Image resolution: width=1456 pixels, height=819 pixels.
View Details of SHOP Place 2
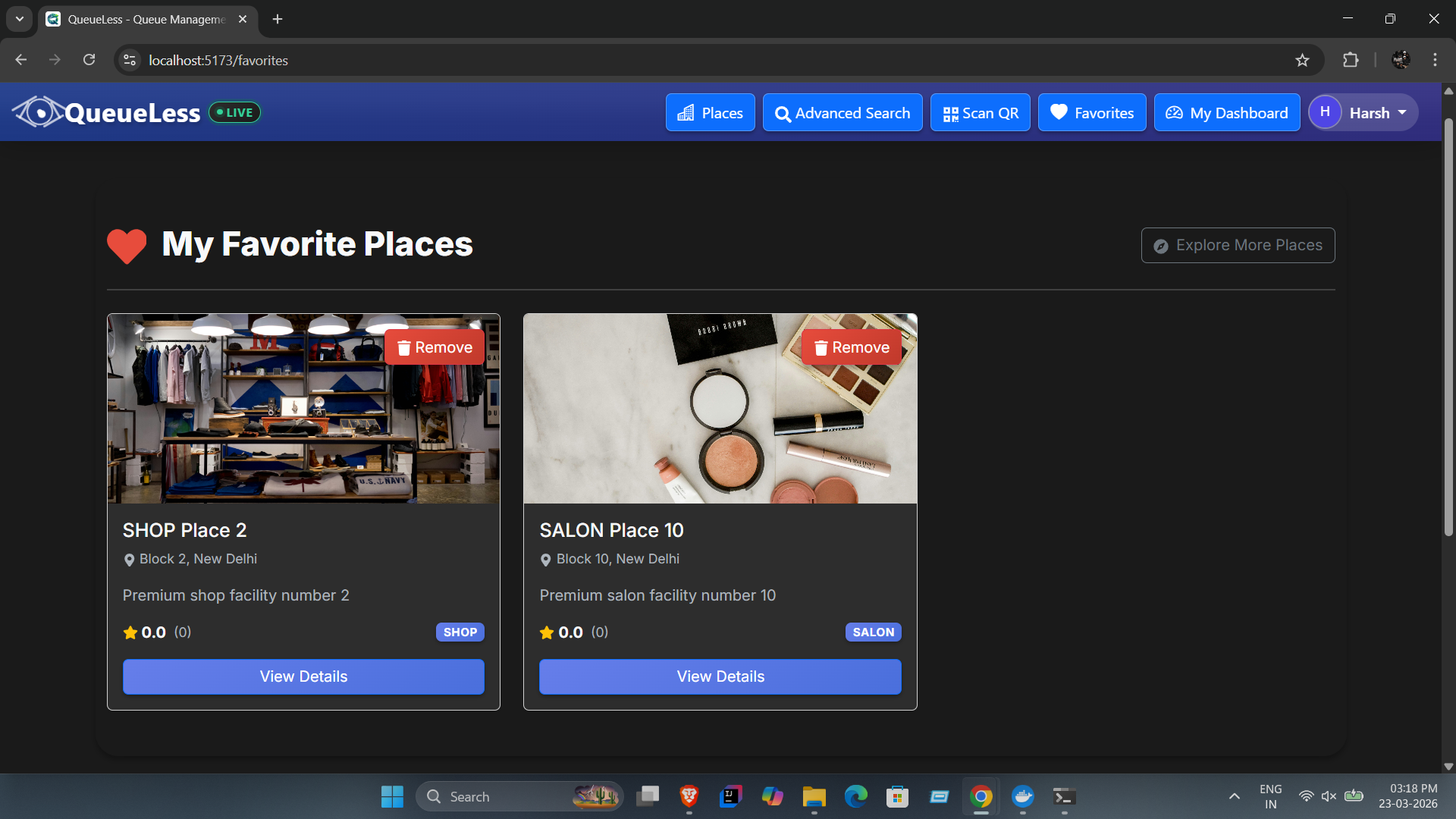pyautogui.click(x=303, y=676)
